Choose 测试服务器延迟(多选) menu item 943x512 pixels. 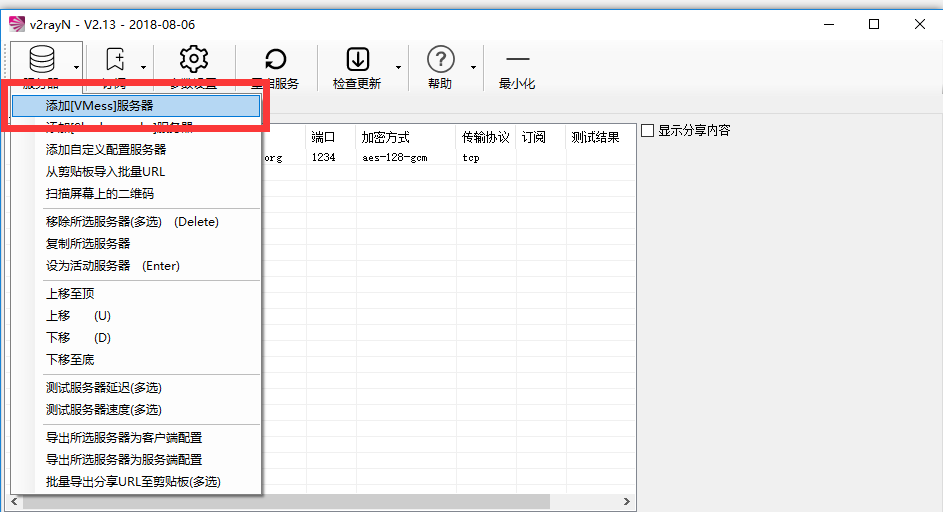[103, 388]
